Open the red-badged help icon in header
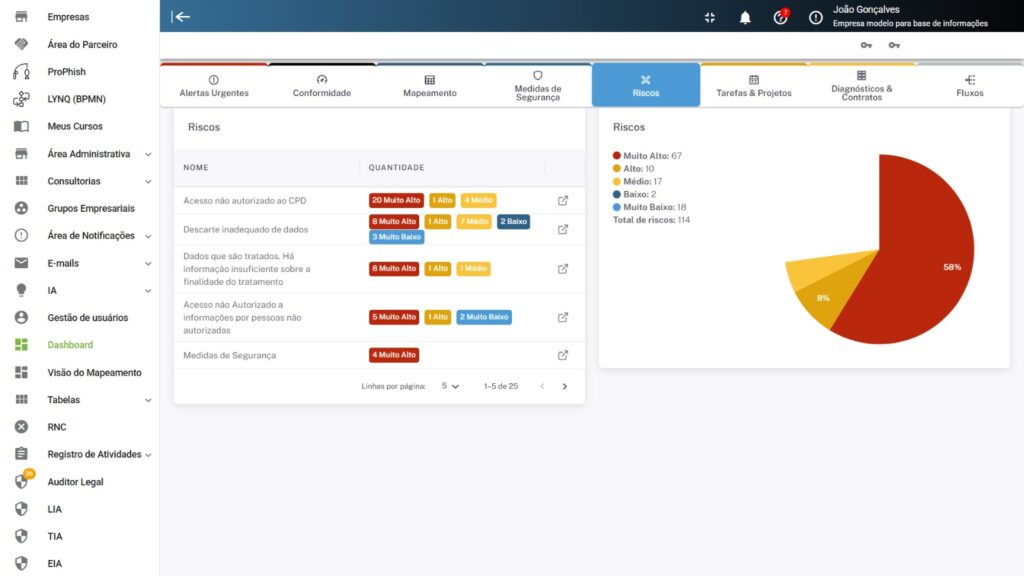 tap(780, 17)
